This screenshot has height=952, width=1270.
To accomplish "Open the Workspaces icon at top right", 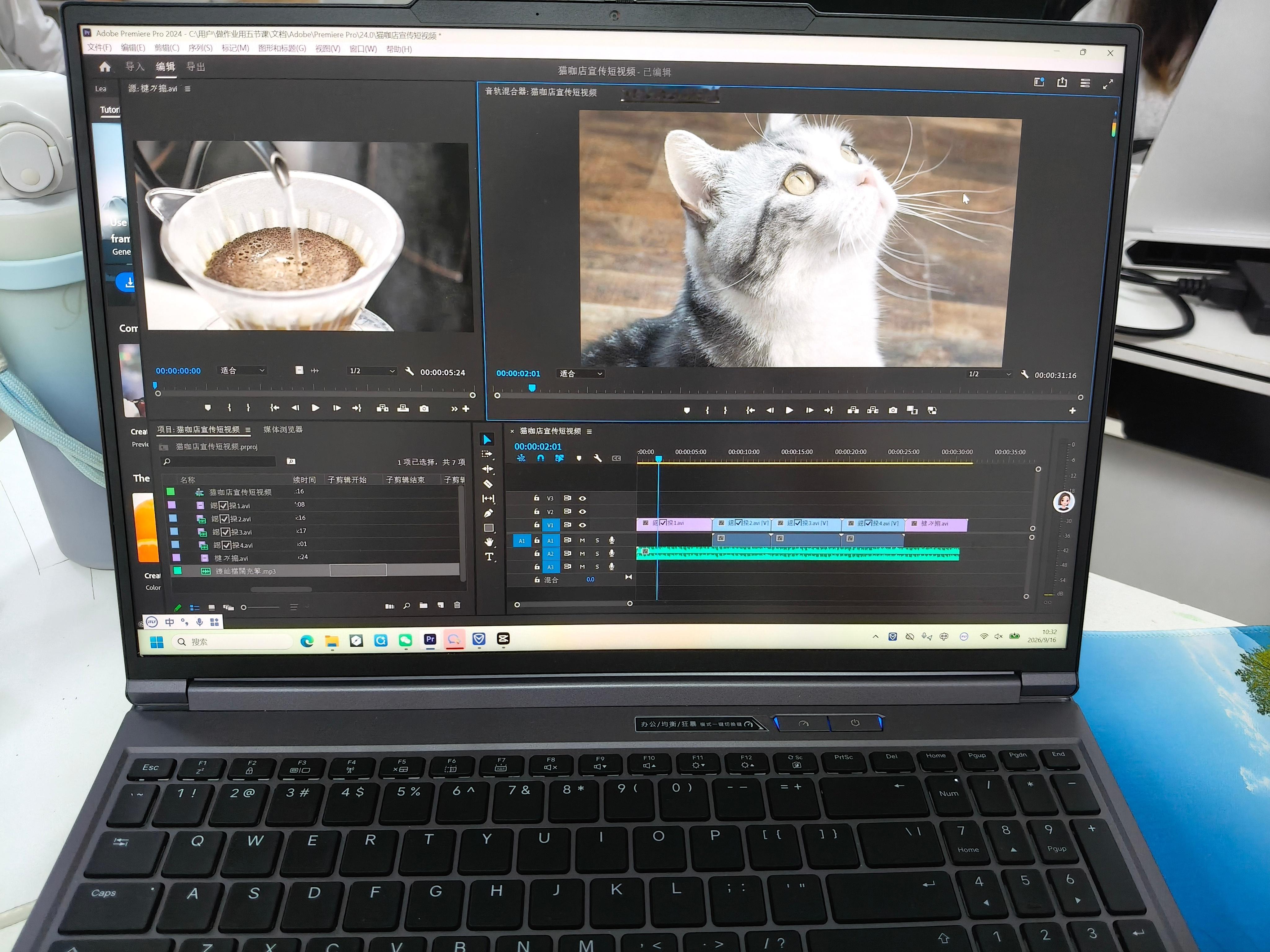I will (1039, 82).
